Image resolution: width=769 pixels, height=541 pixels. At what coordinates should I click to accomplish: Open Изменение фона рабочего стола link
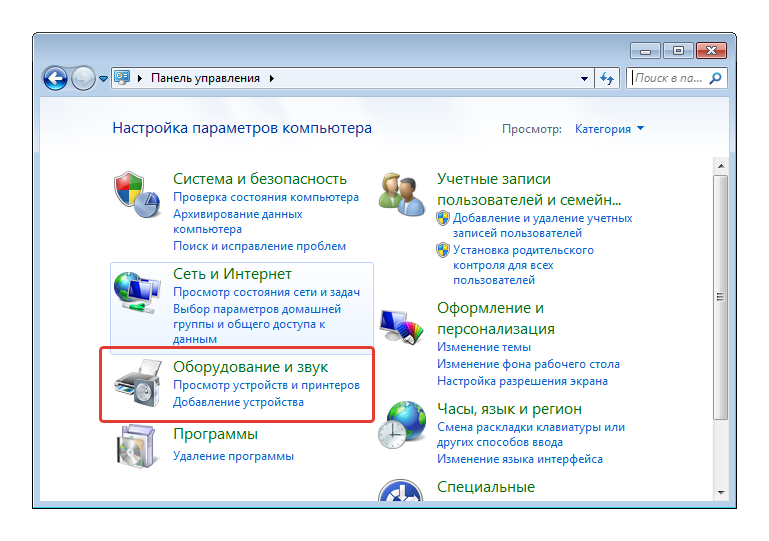coord(529,364)
